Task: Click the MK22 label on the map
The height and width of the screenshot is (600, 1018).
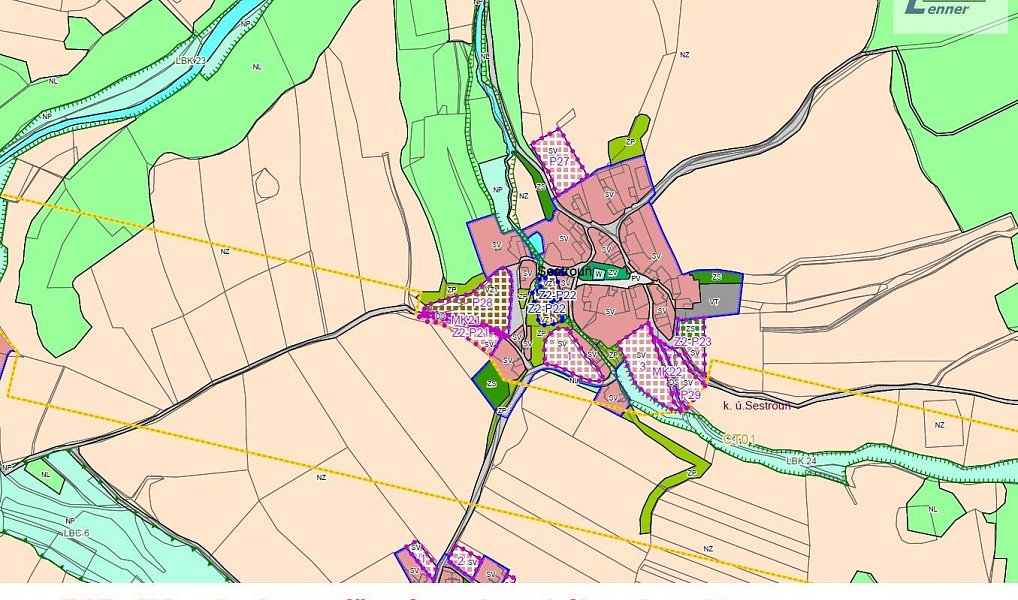Action: pos(667,372)
